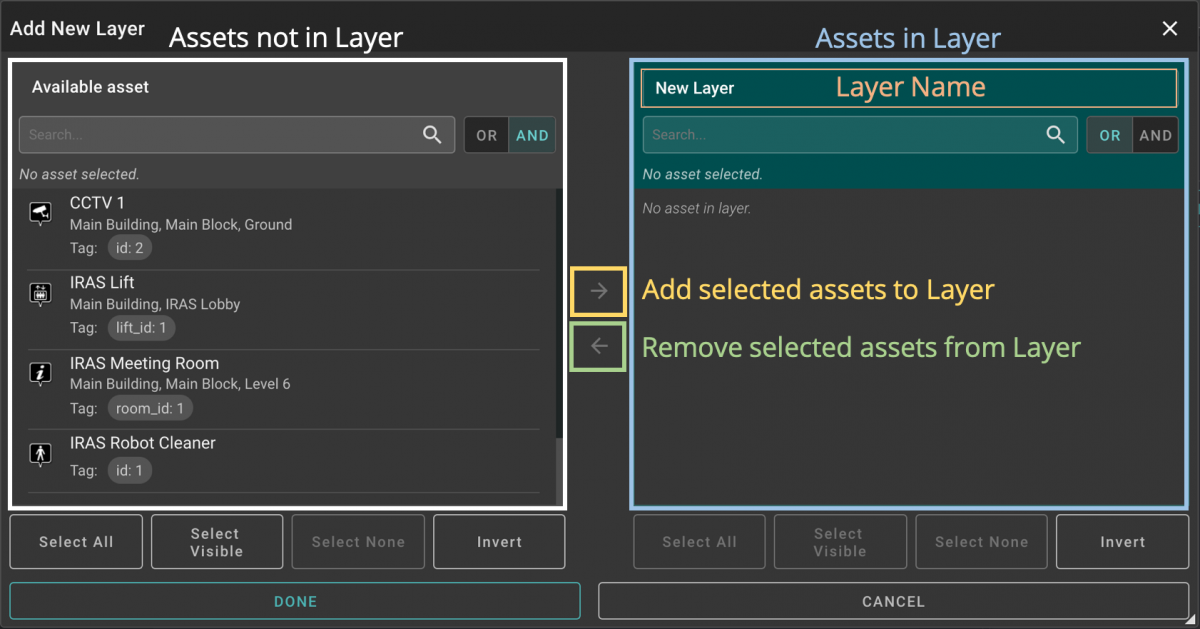Screen dimensions: 1200x629
Task: Cancel adding the new layer
Action: click(x=893, y=601)
